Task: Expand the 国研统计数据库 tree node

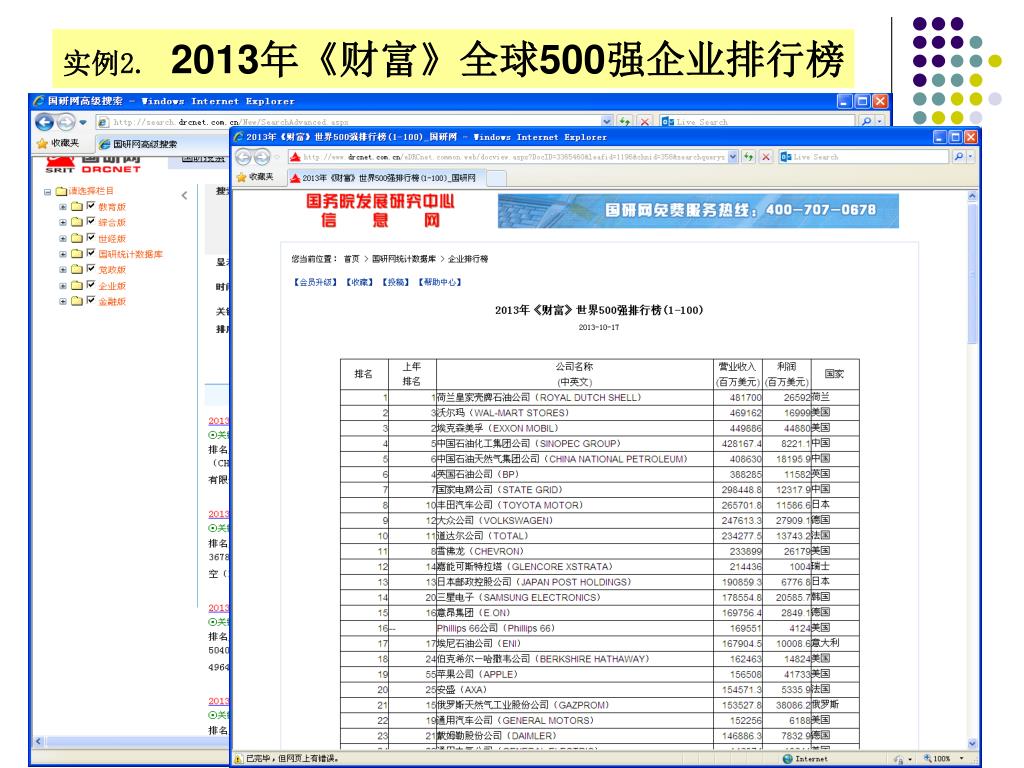Action: 63,255
